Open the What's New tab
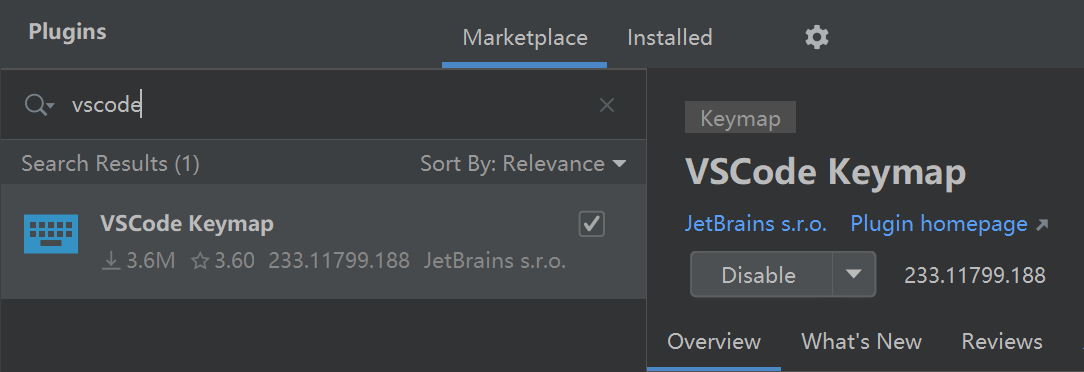This screenshot has height=372, width=1084. tap(861, 342)
